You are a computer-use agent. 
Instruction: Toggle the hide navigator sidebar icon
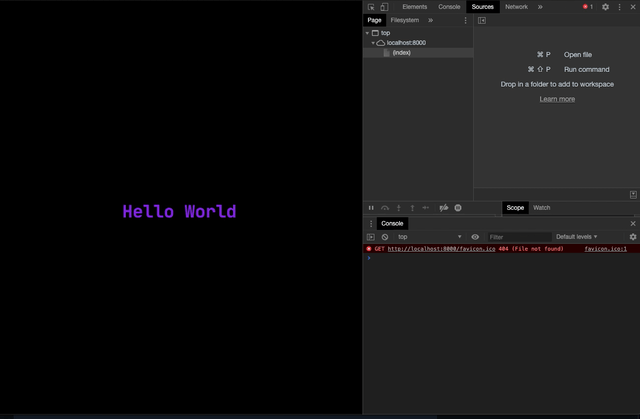pyautogui.click(x=482, y=20)
